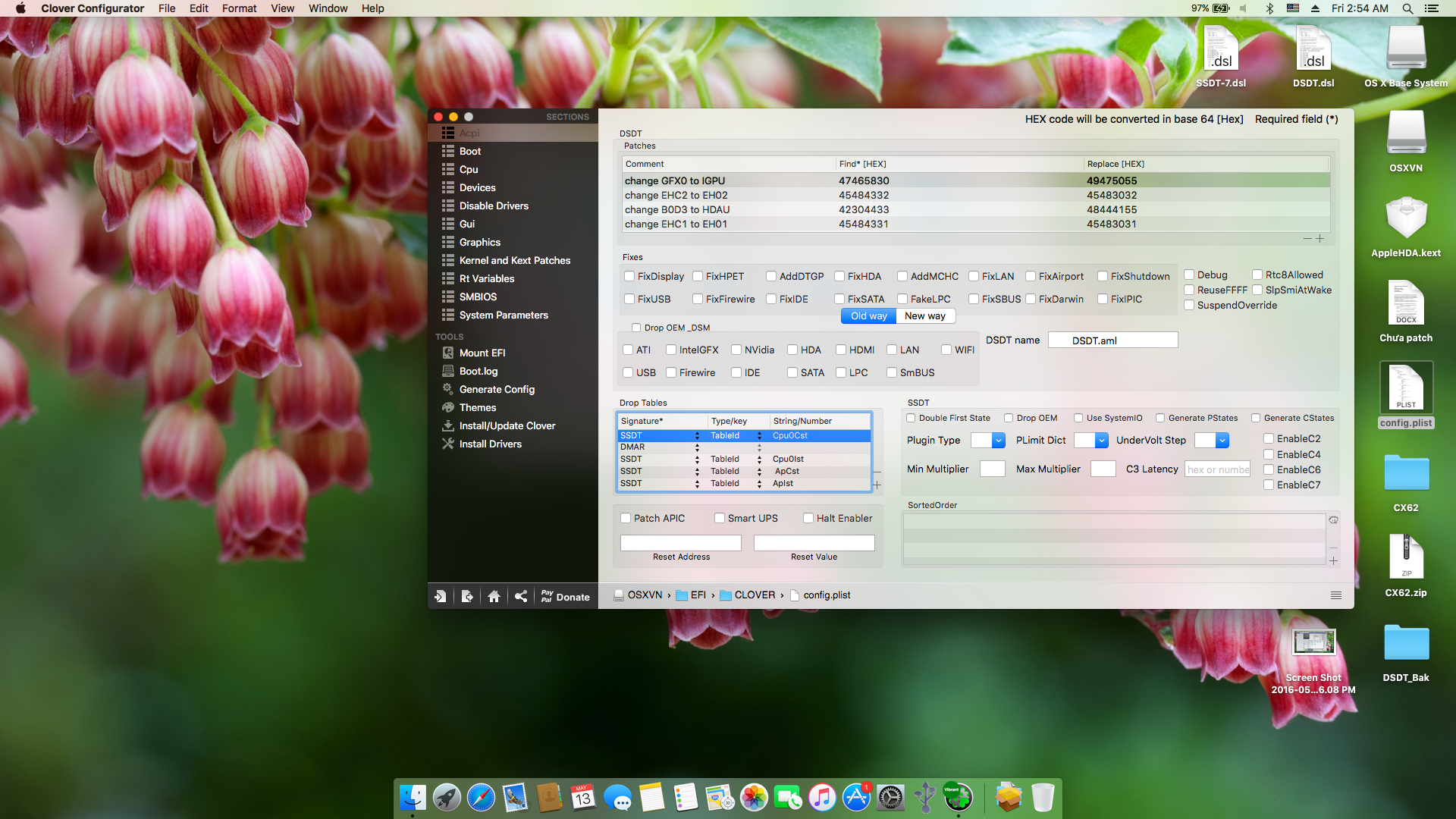
Task: Click the import configuration icon
Action: pyautogui.click(x=440, y=597)
